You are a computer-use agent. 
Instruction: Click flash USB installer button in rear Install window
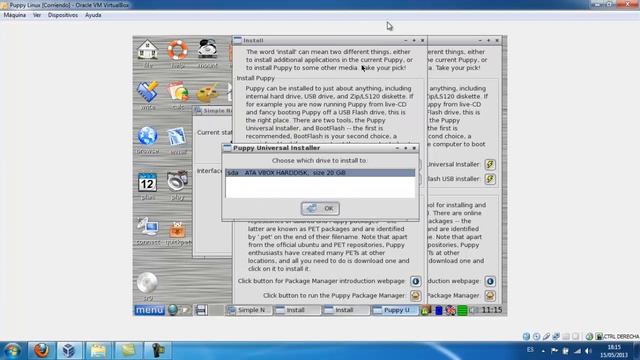[490, 179]
